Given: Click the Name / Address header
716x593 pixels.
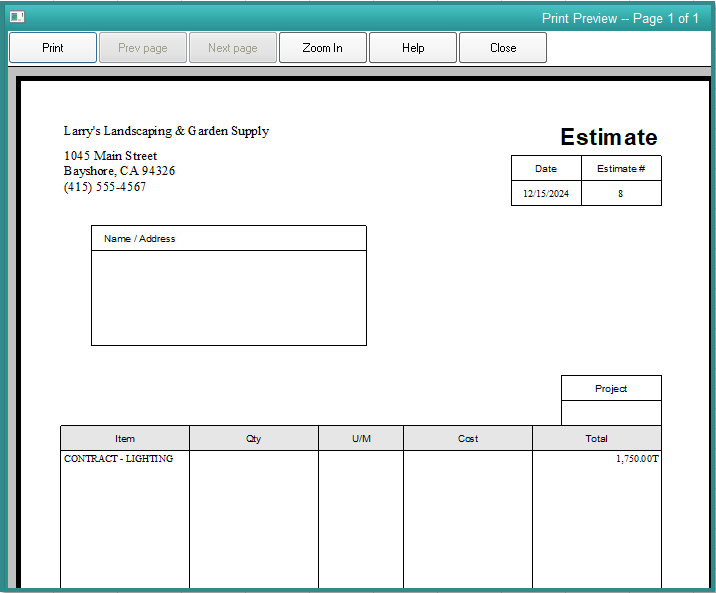Looking at the screenshot, I should [x=229, y=238].
